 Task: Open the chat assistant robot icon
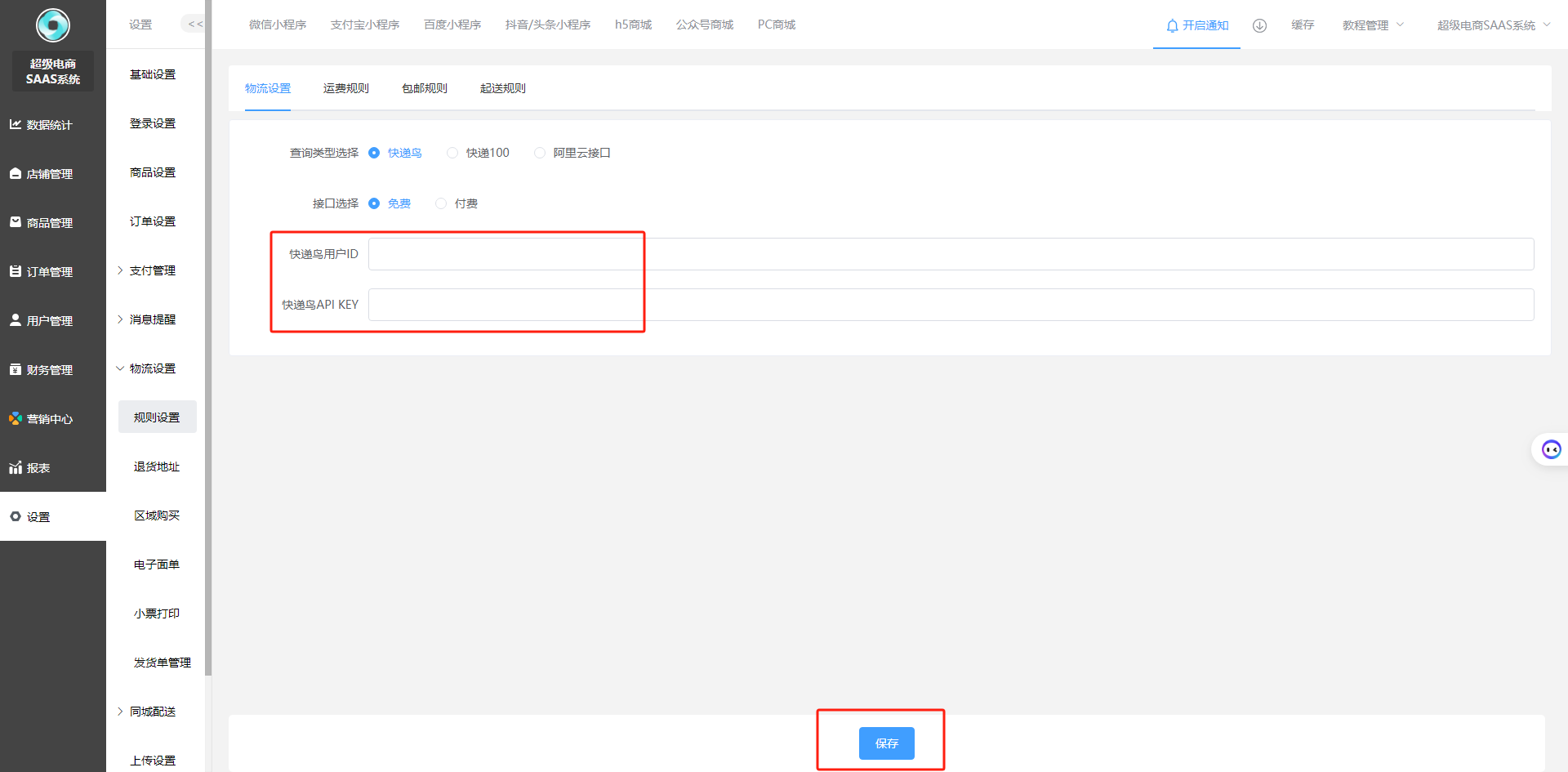[x=1551, y=449]
